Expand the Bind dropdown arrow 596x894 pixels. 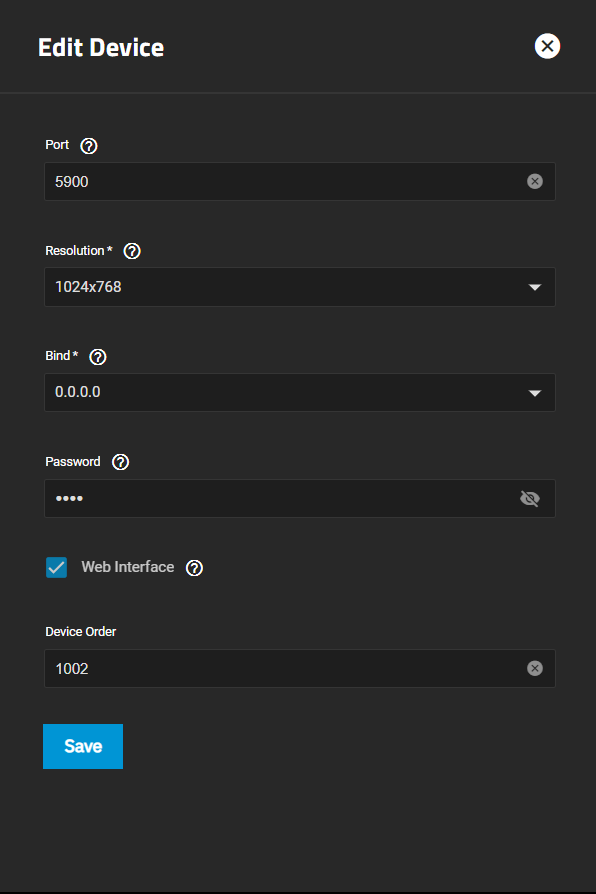[534, 393]
